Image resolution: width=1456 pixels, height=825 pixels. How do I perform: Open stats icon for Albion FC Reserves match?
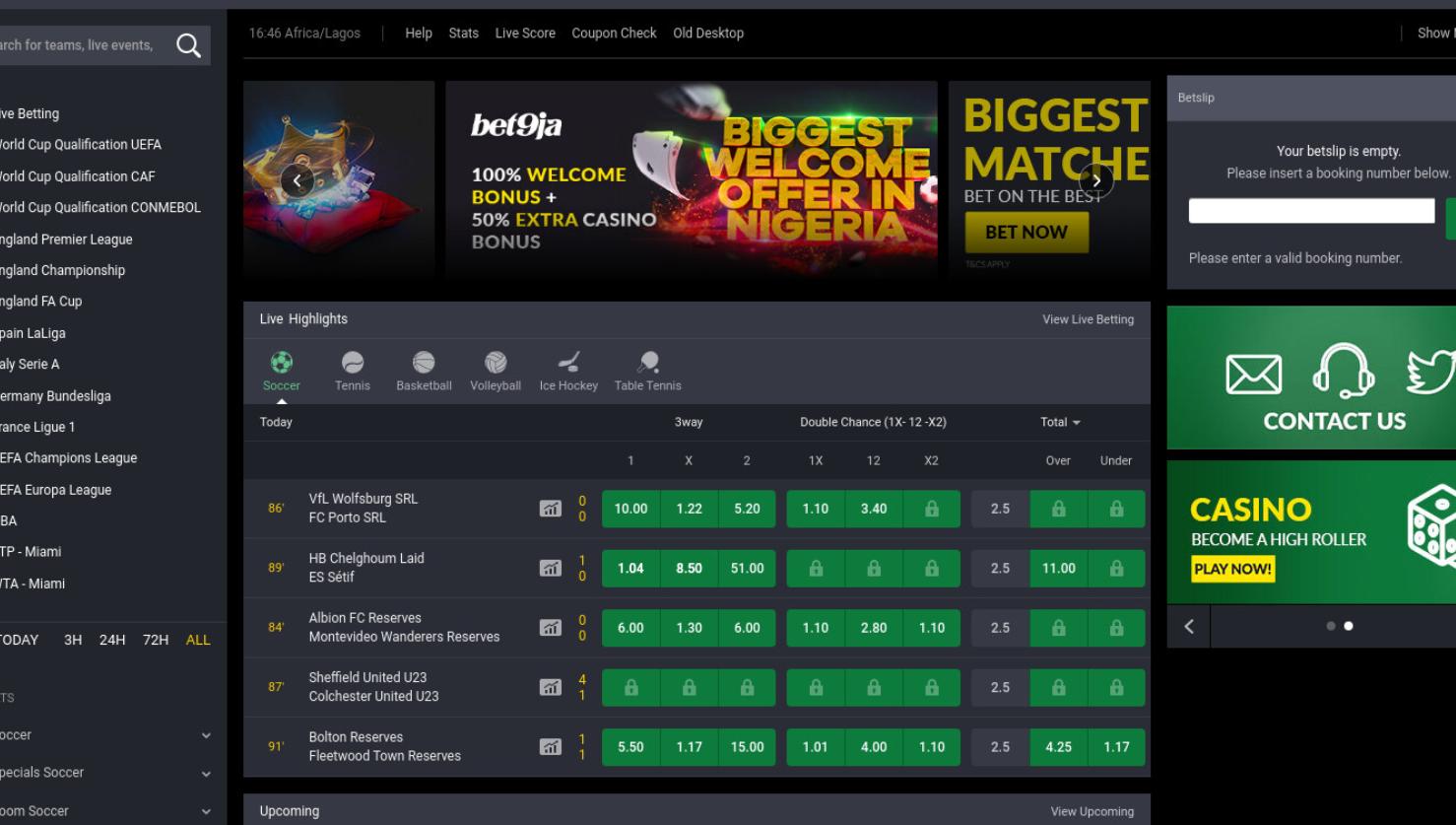tap(550, 628)
